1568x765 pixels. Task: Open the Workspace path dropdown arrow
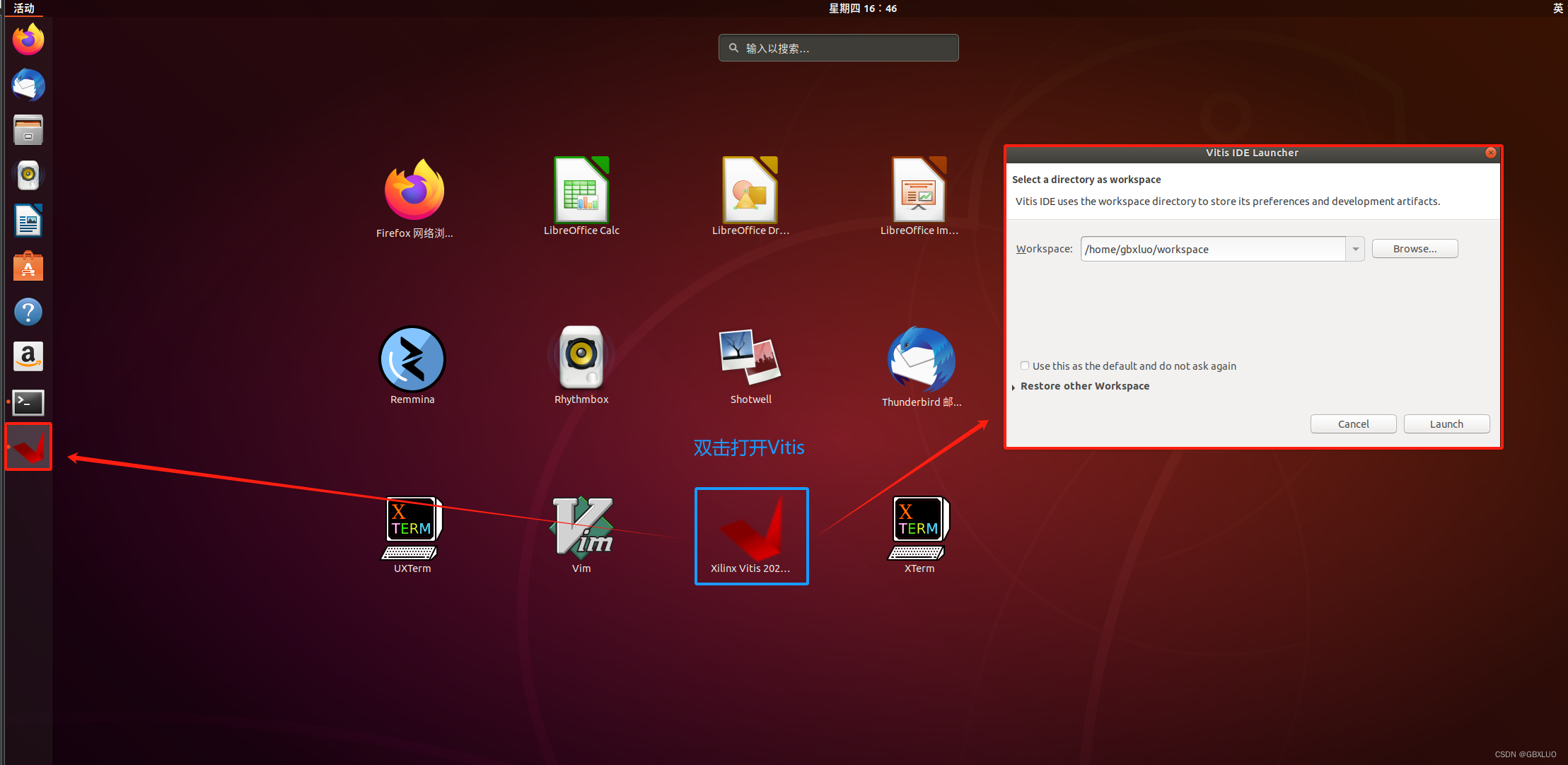(x=1354, y=249)
